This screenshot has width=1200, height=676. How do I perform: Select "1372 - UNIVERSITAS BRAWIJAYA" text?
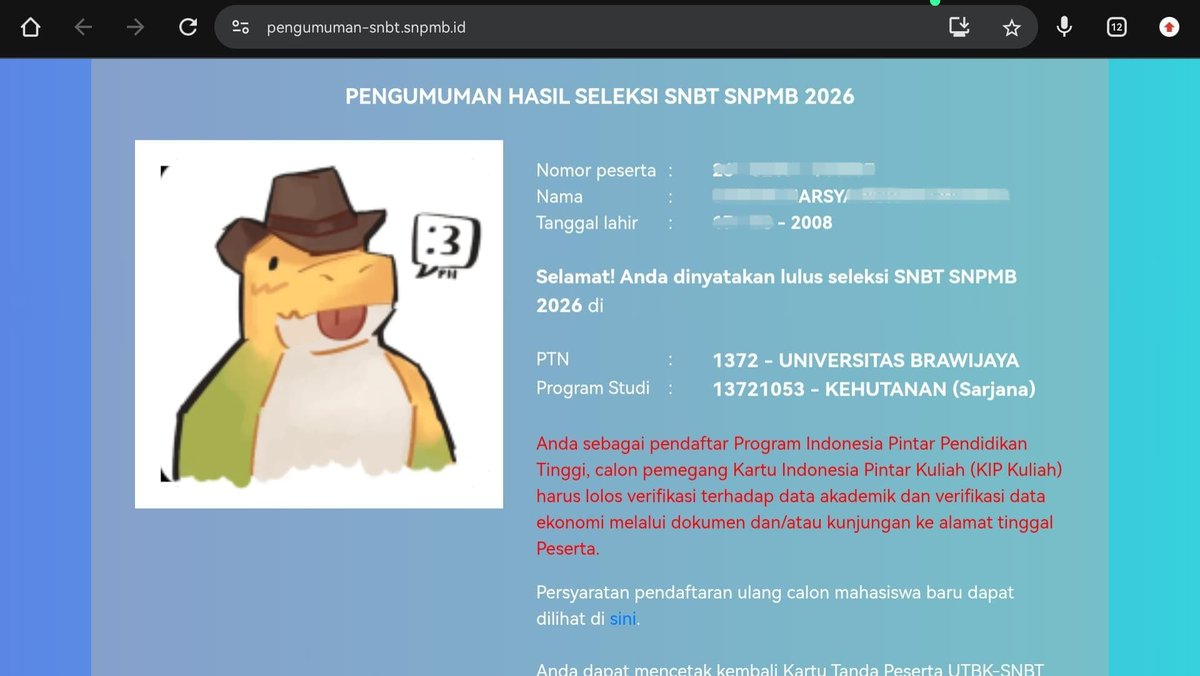[866, 361]
